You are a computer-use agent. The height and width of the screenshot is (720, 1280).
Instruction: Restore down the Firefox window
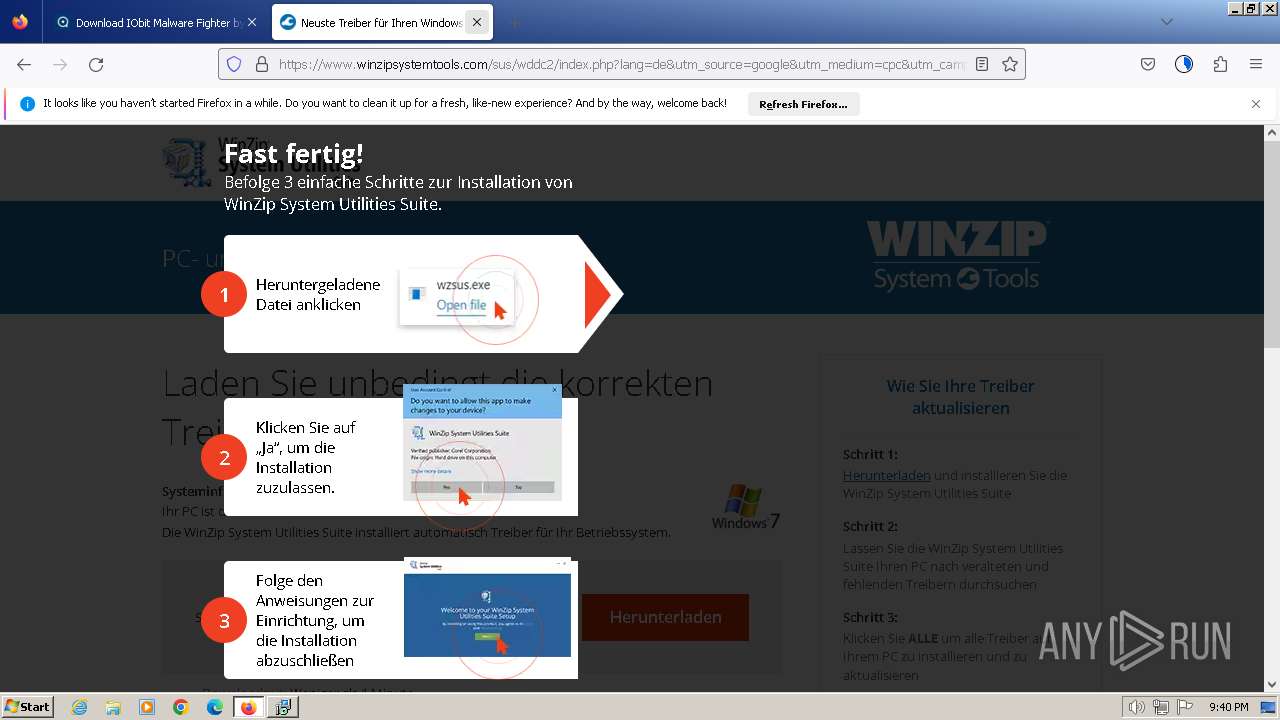tap(1251, 8)
